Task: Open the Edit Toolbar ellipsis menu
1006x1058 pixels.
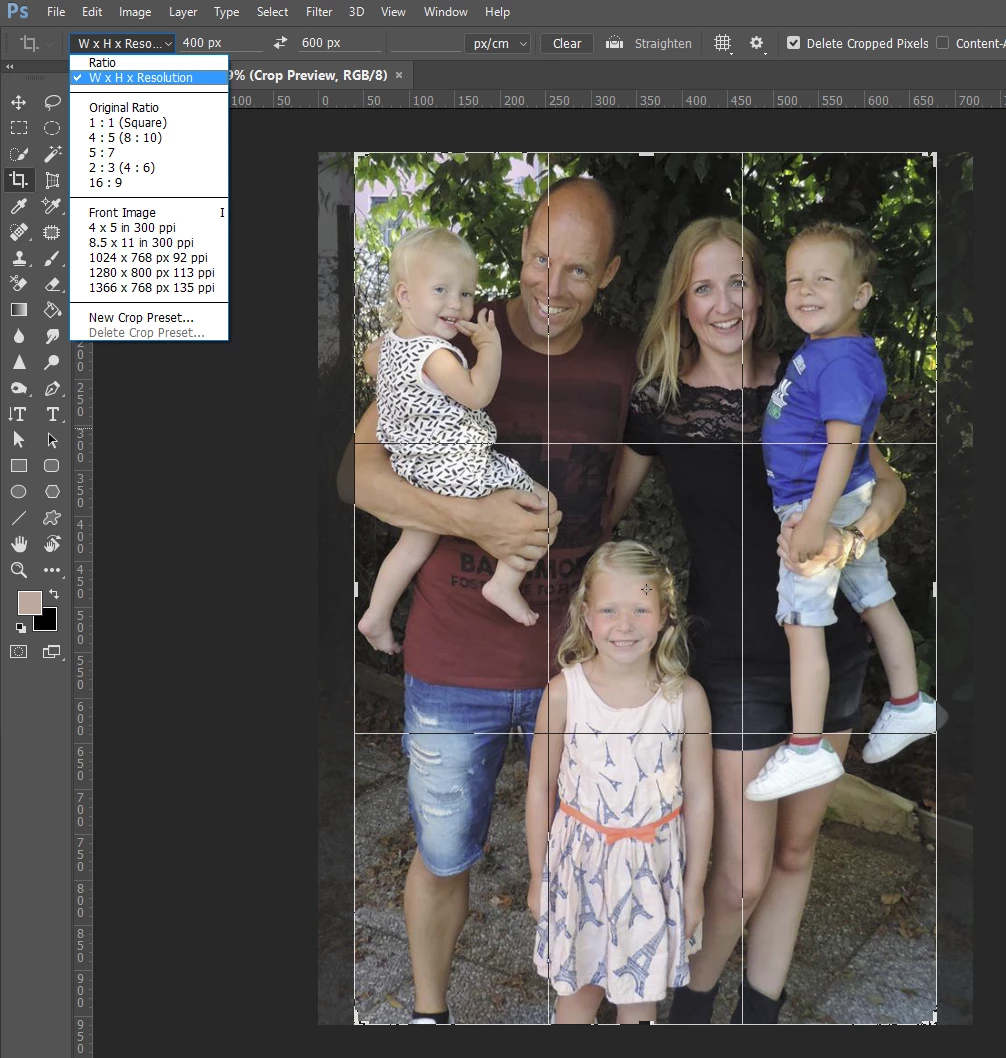Action: tap(52, 570)
